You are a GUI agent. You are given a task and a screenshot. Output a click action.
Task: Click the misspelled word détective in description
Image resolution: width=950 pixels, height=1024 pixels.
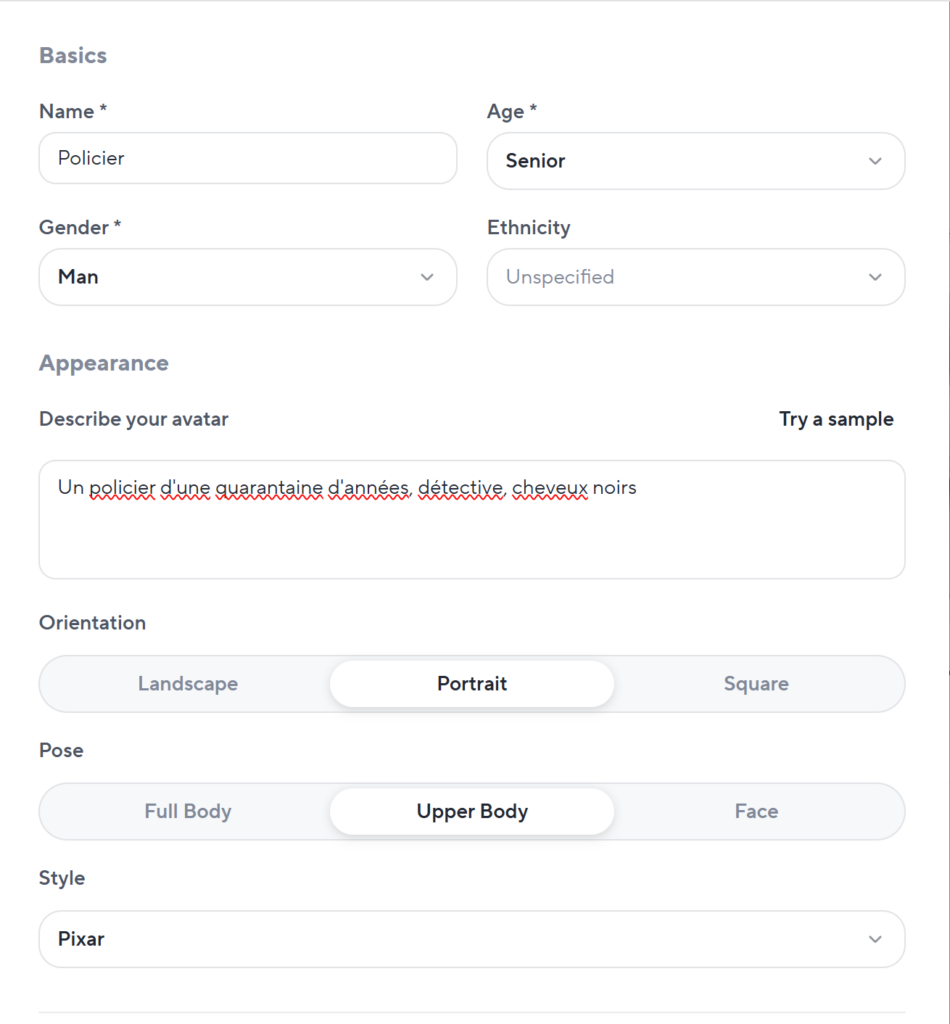[x=460, y=488]
